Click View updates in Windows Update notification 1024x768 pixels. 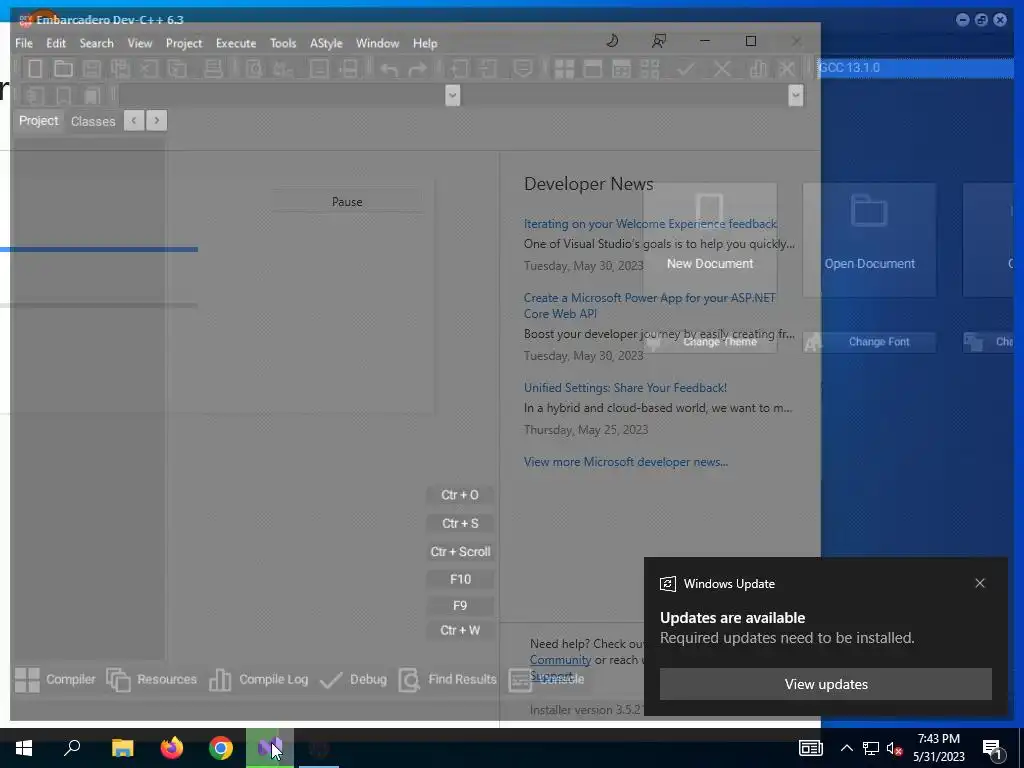[825, 684]
